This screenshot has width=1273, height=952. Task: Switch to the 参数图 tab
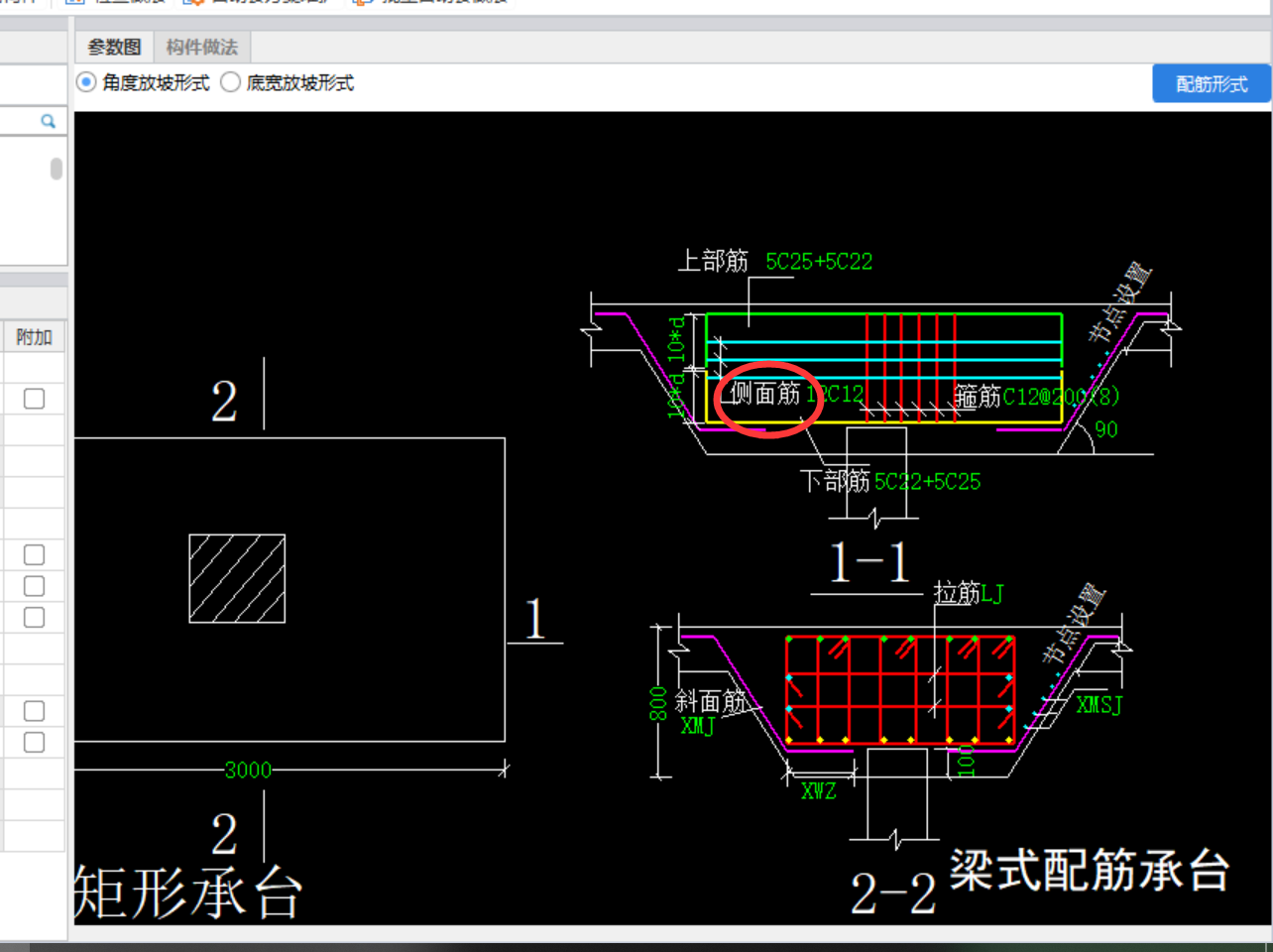click(114, 47)
